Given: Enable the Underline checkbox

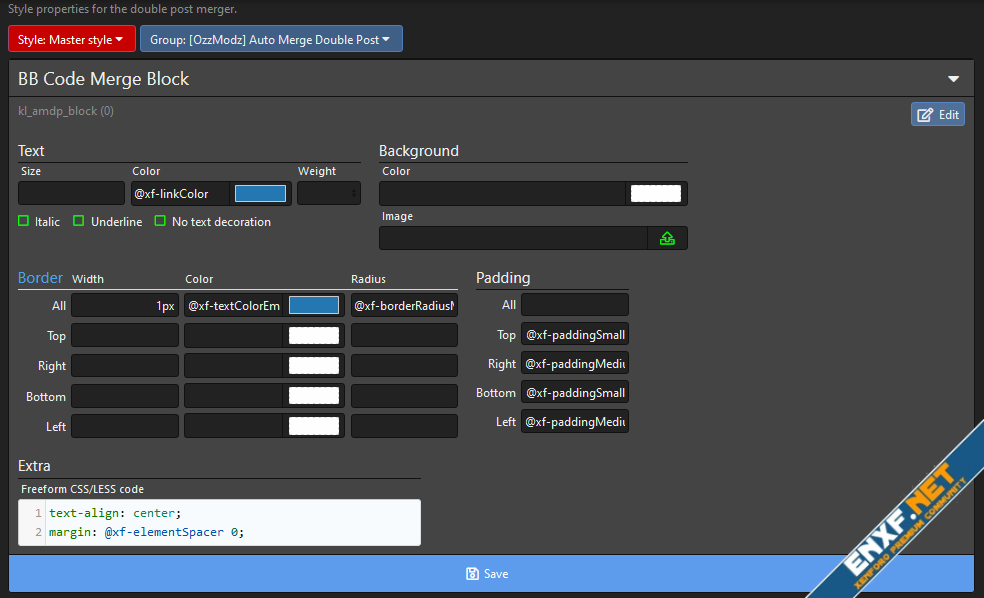Looking at the screenshot, I should 79,221.
